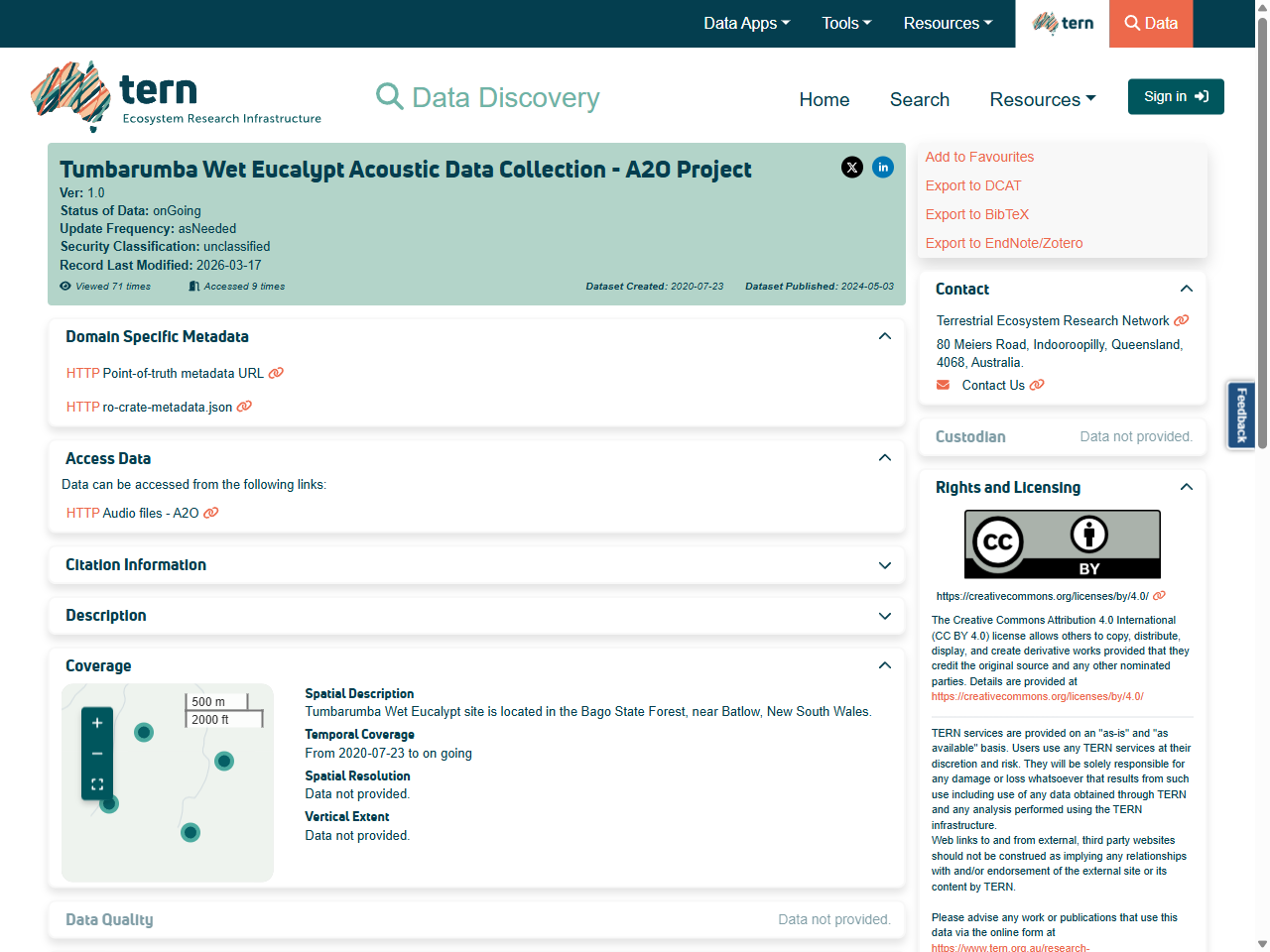
Task: Click the easternmost map site marker
Action: pos(224,762)
